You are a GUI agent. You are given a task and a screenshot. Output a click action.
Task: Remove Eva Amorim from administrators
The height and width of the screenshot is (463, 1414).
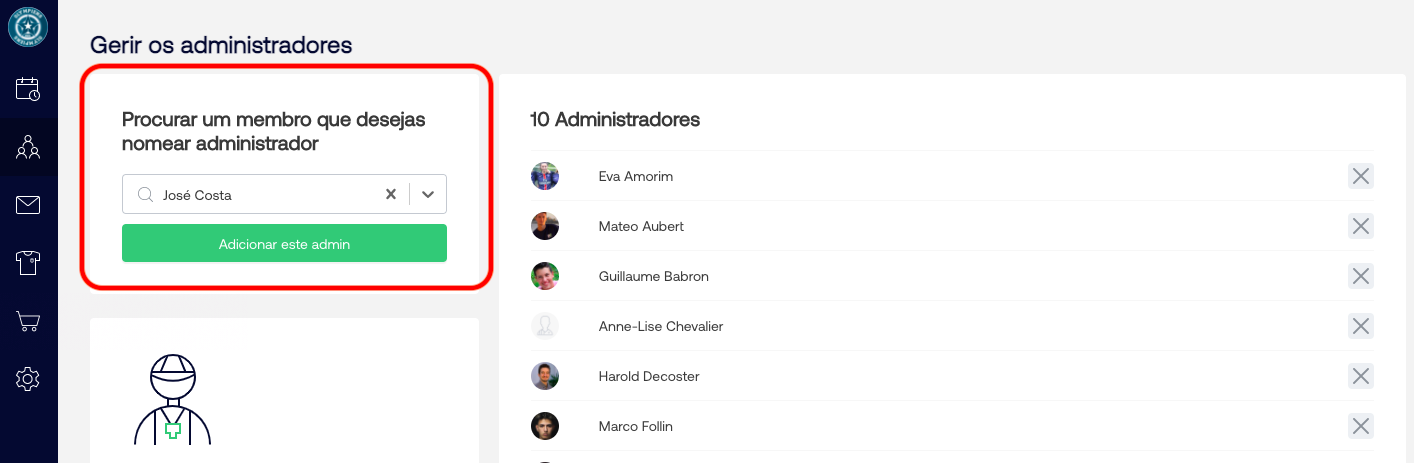[1360, 177]
